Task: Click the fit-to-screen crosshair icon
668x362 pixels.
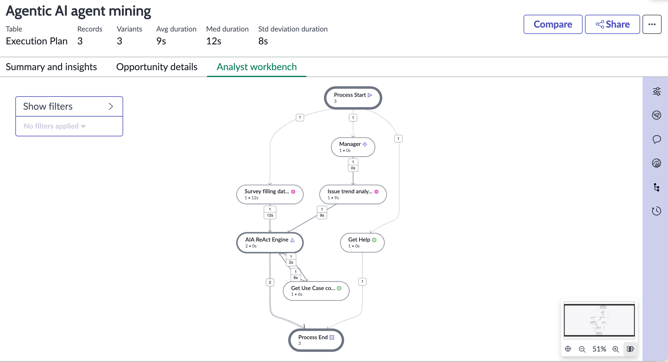Action: [x=568, y=349]
